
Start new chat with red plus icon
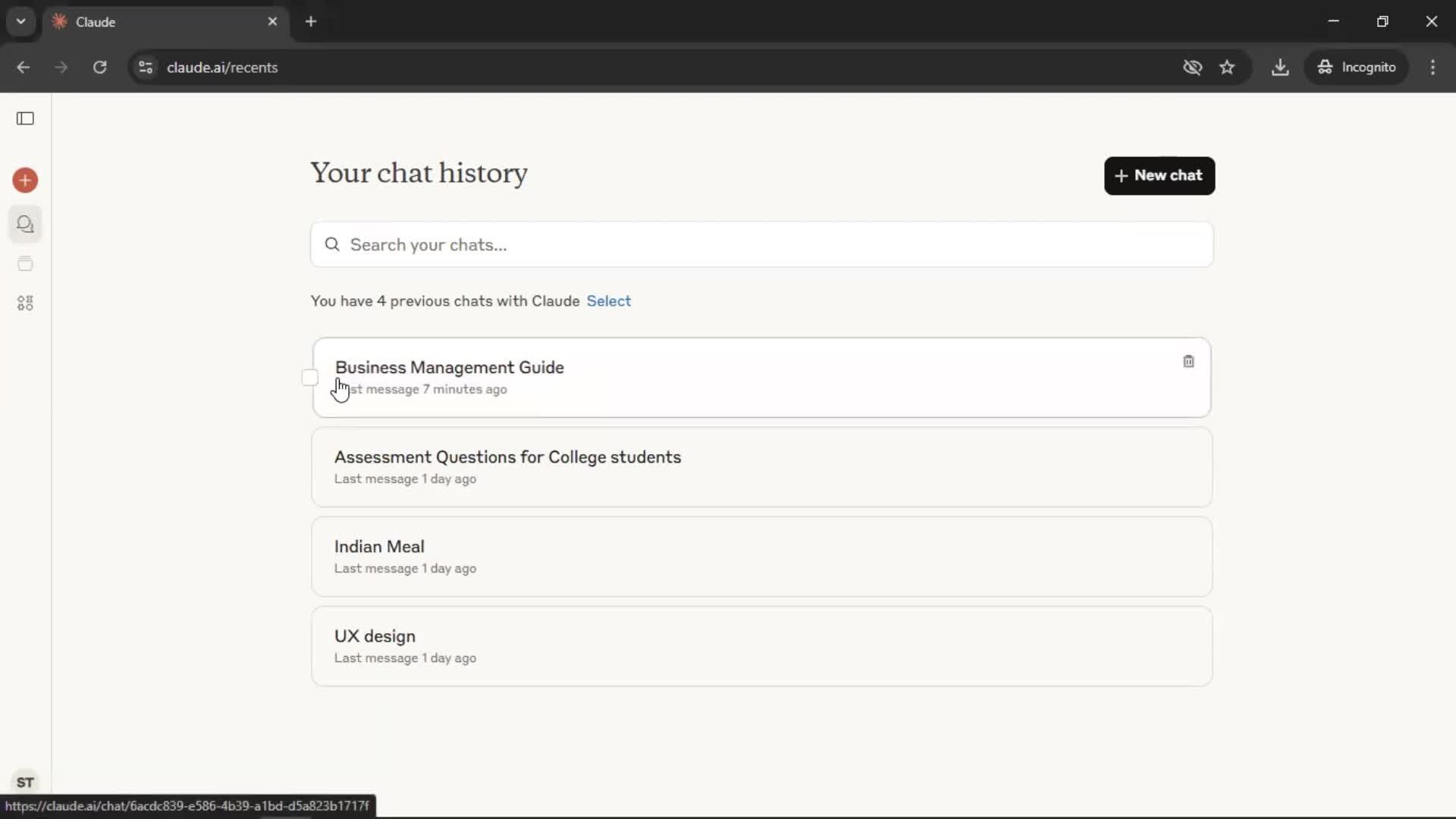pos(25,180)
